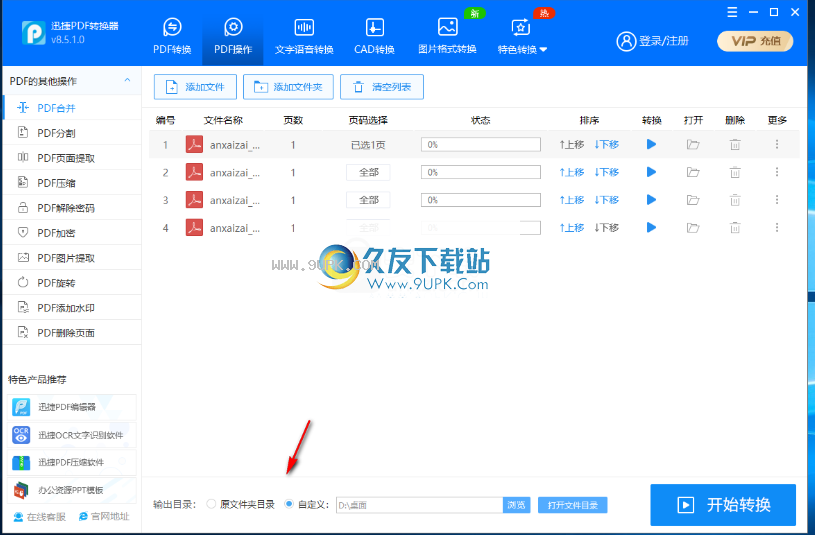Collapse PDF的其他操作 section

(127, 81)
